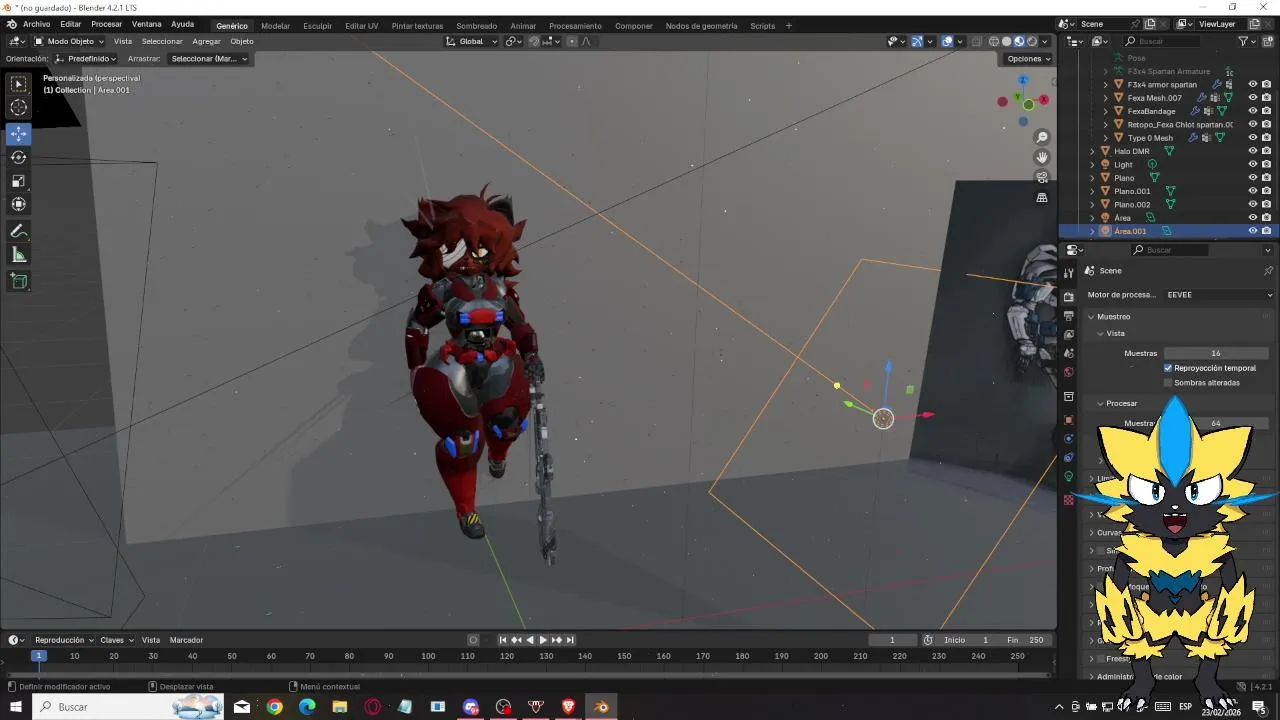Toggle visibility of Fexa Mesh.007

[1253, 98]
